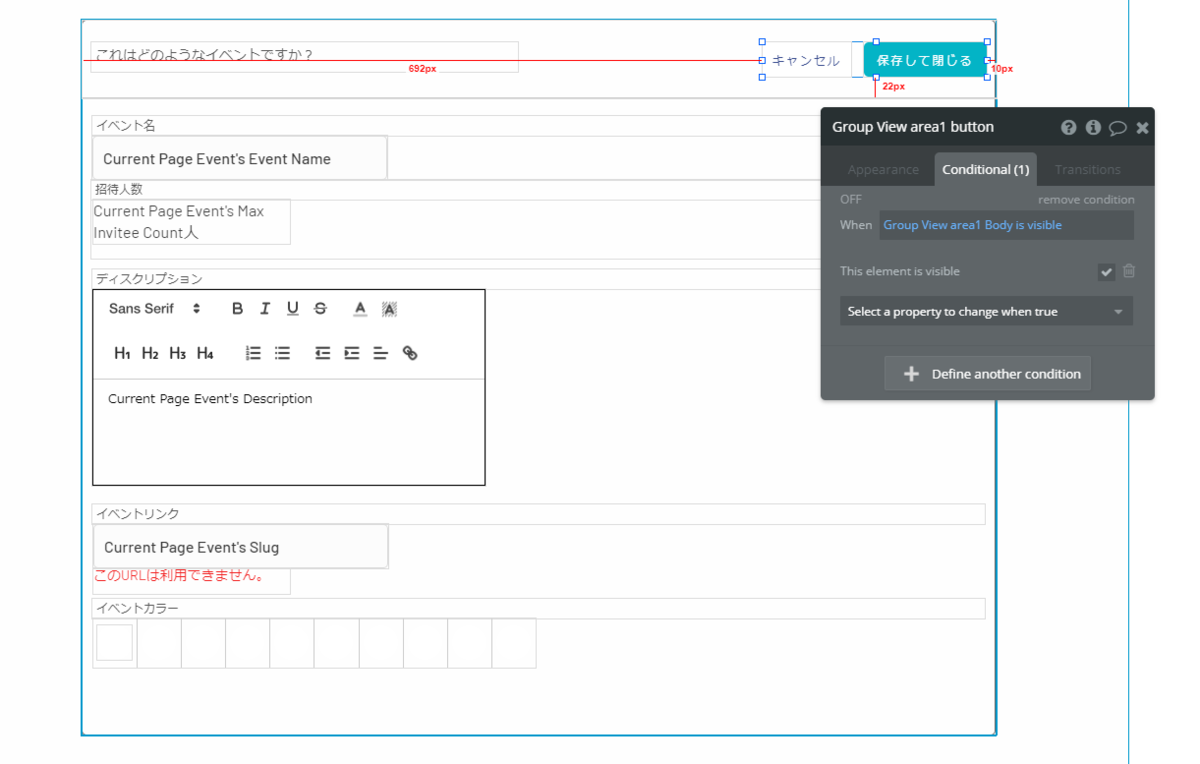
Task: Toggle underline formatting in the editor
Action: (292, 309)
